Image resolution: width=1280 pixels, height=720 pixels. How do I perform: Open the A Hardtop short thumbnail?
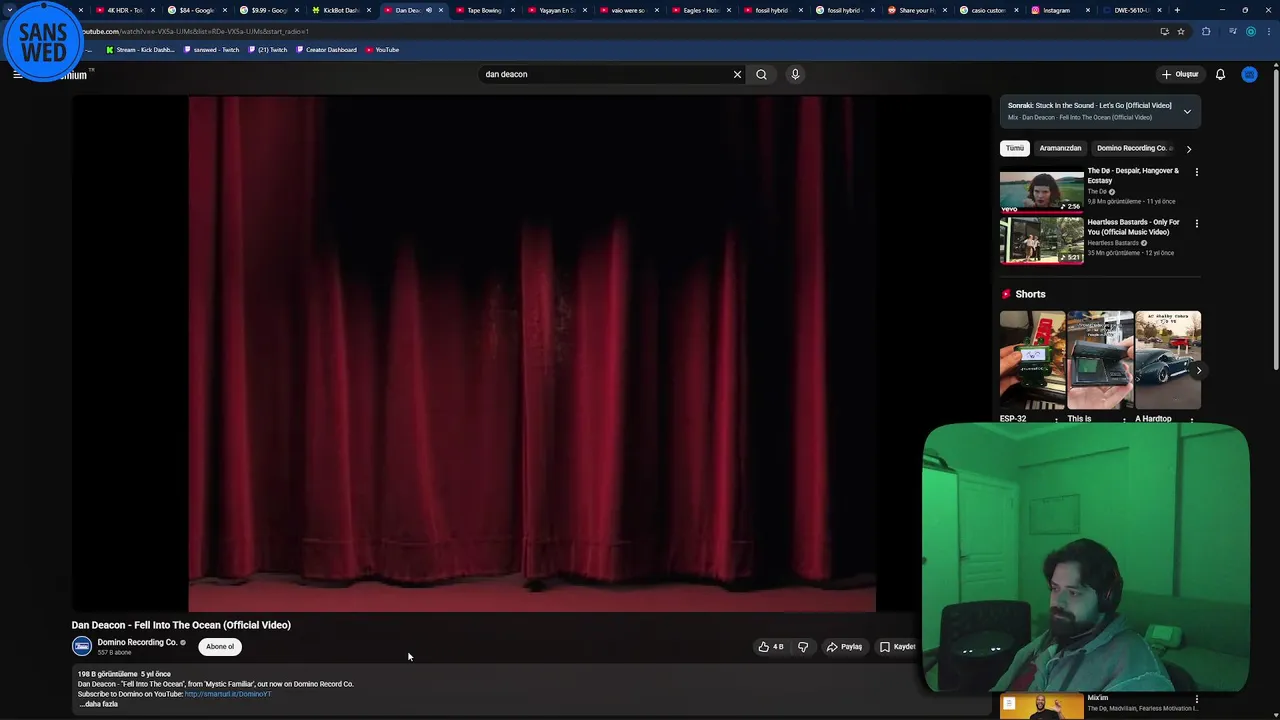(x=1168, y=360)
